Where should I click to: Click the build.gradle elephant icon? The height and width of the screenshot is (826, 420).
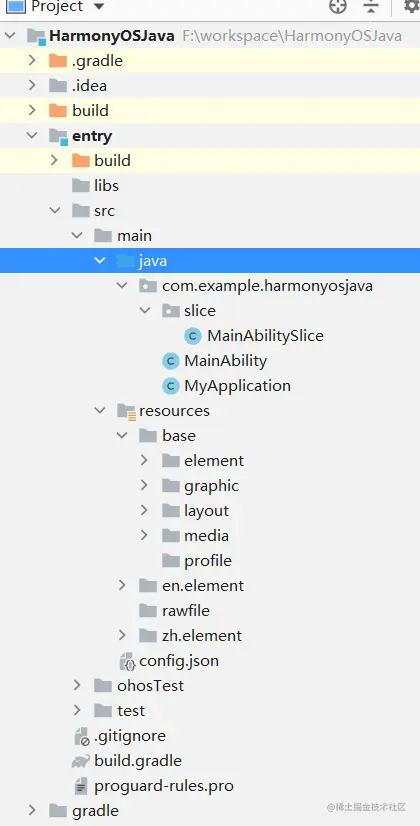[x=81, y=761]
